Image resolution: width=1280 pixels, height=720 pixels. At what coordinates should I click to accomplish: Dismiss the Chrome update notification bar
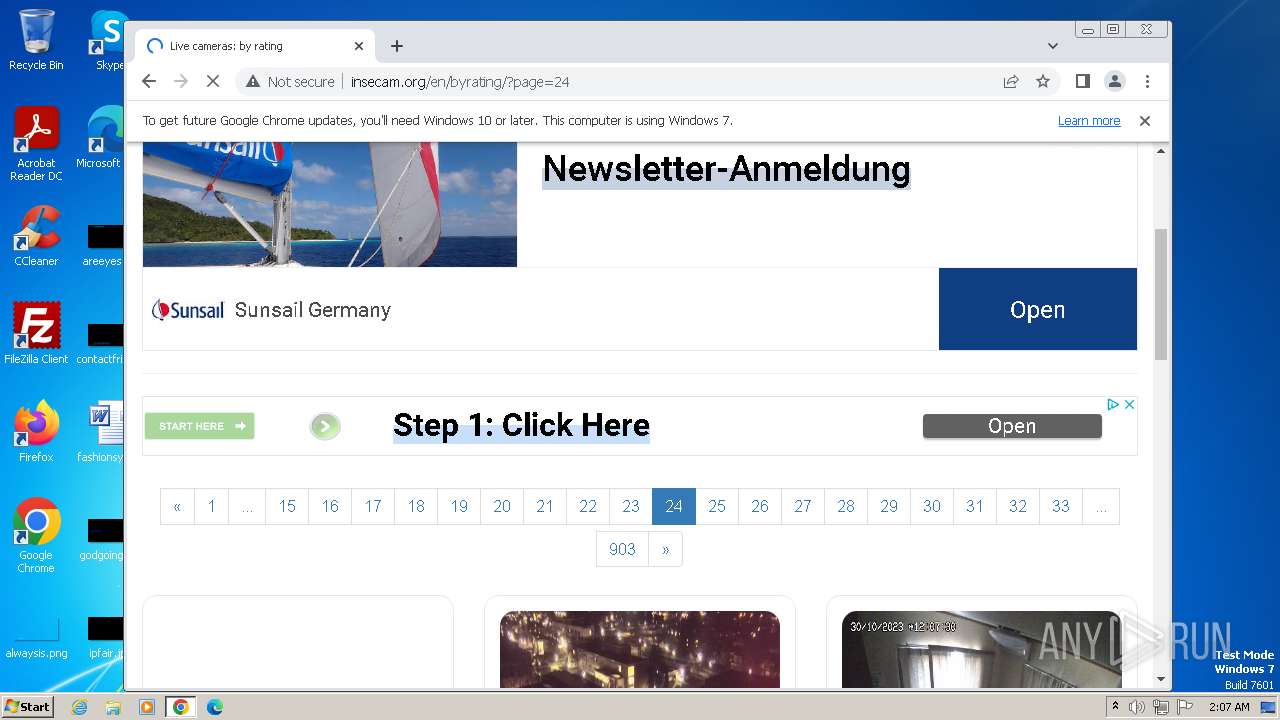point(1145,121)
